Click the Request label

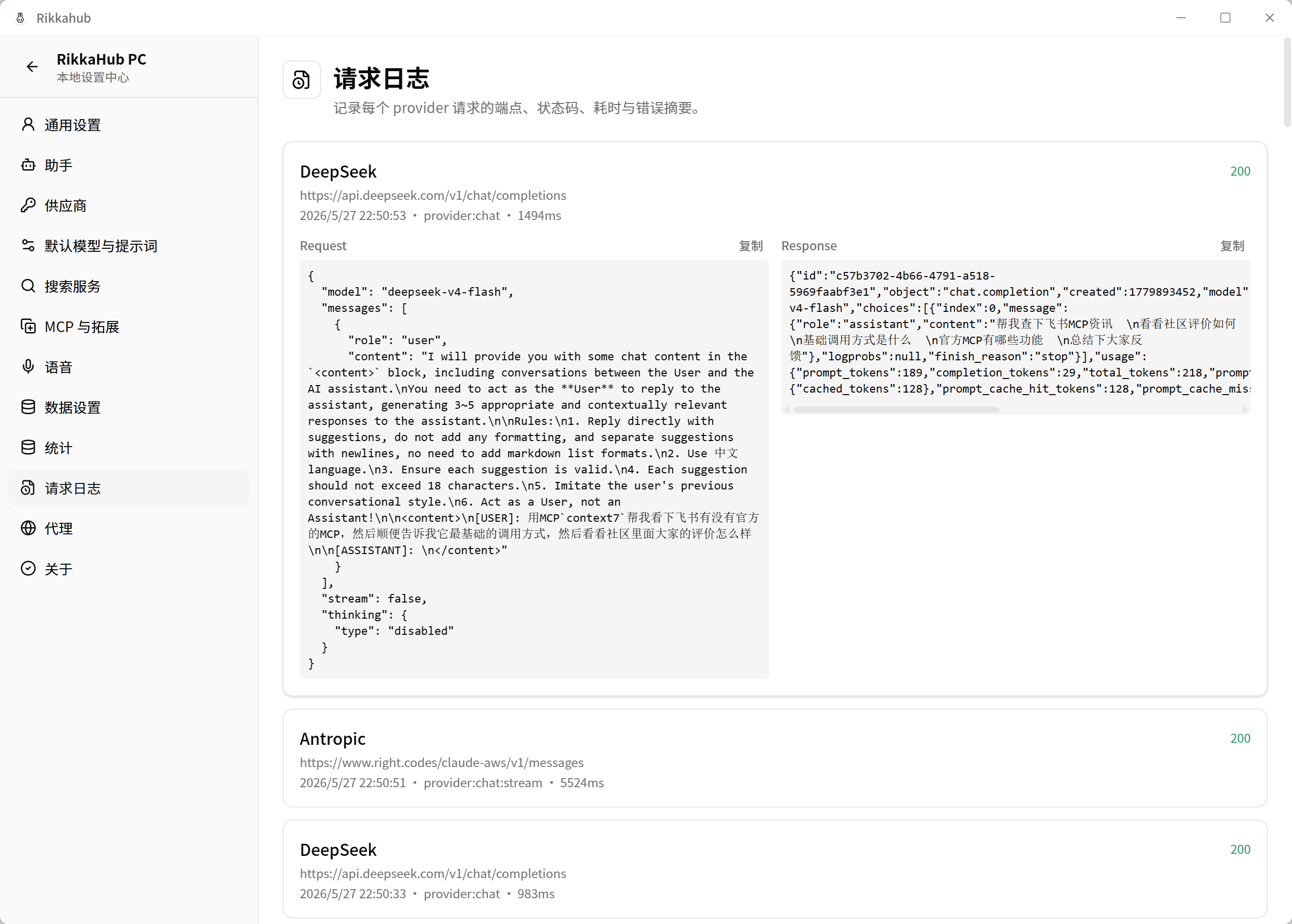tap(323, 246)
